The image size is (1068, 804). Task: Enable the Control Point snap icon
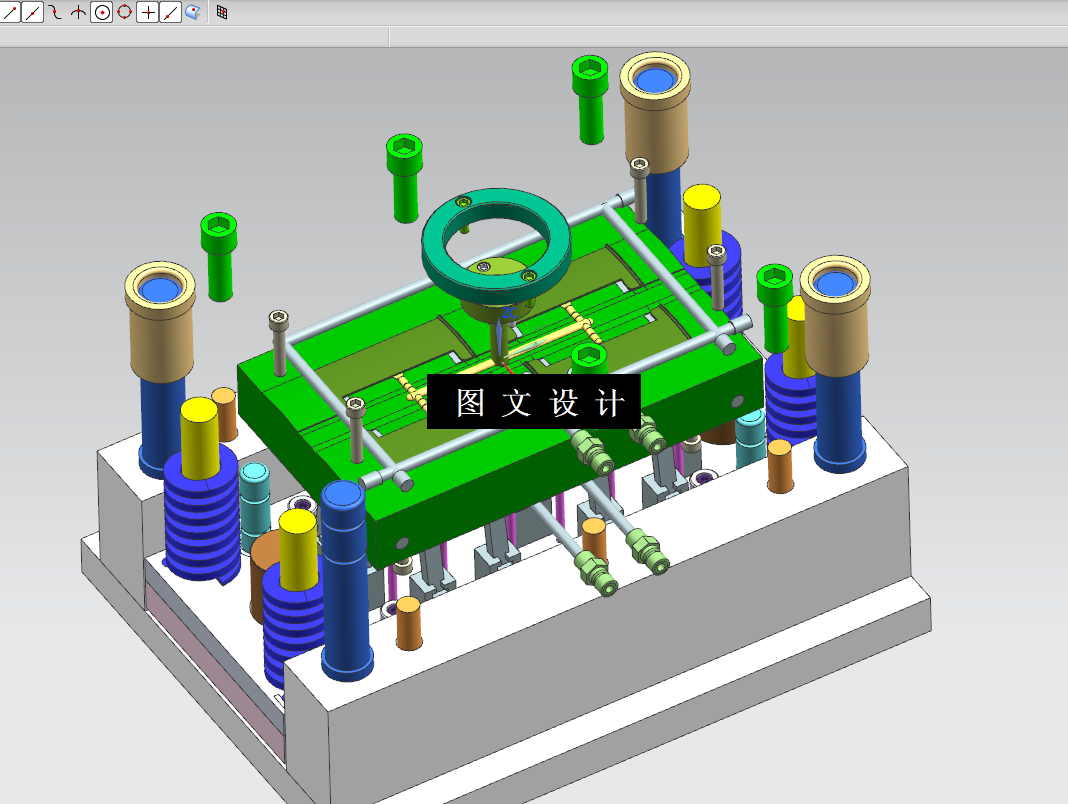coord(56,12)
